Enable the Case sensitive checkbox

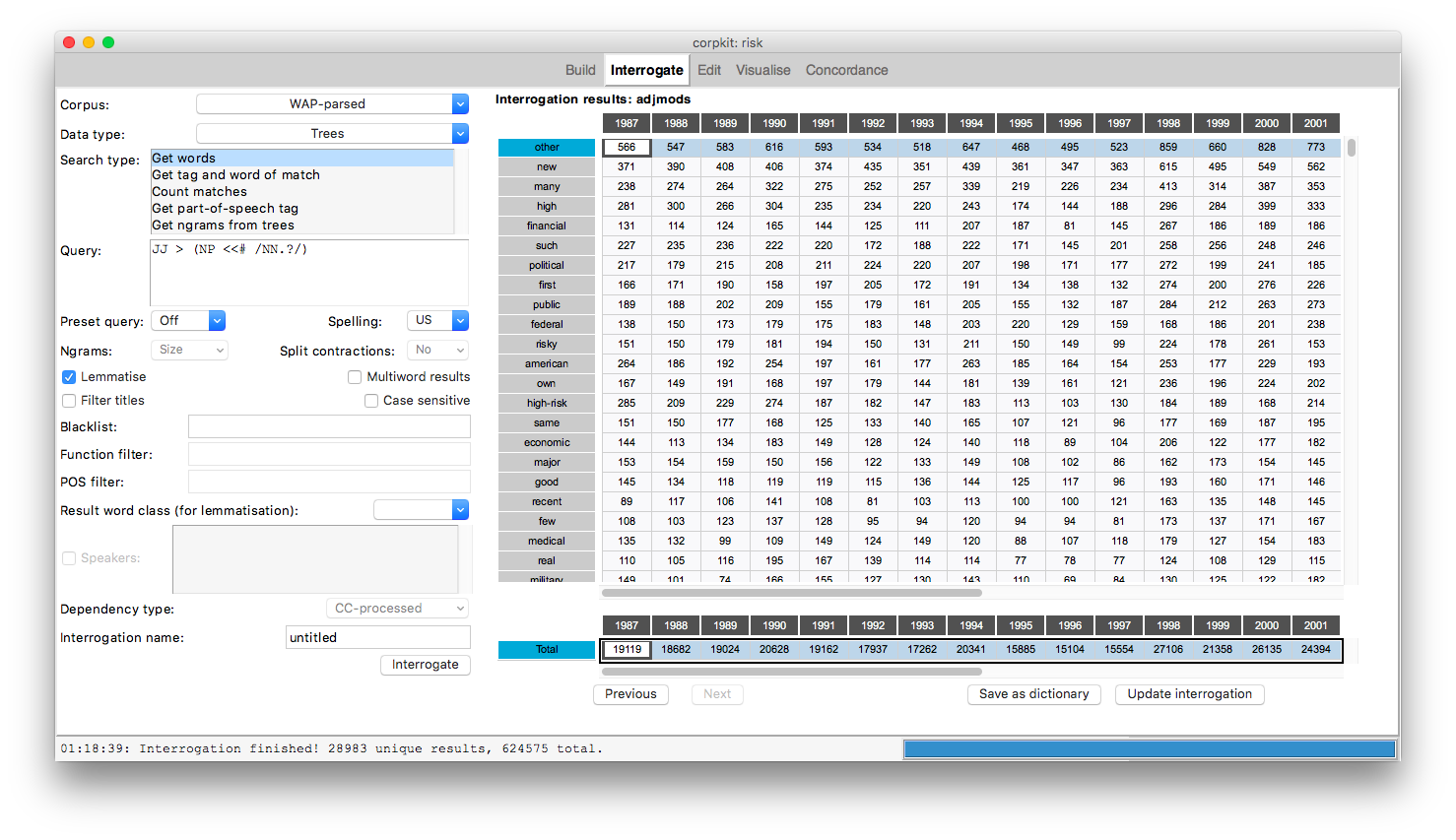(x=371, y=401)
